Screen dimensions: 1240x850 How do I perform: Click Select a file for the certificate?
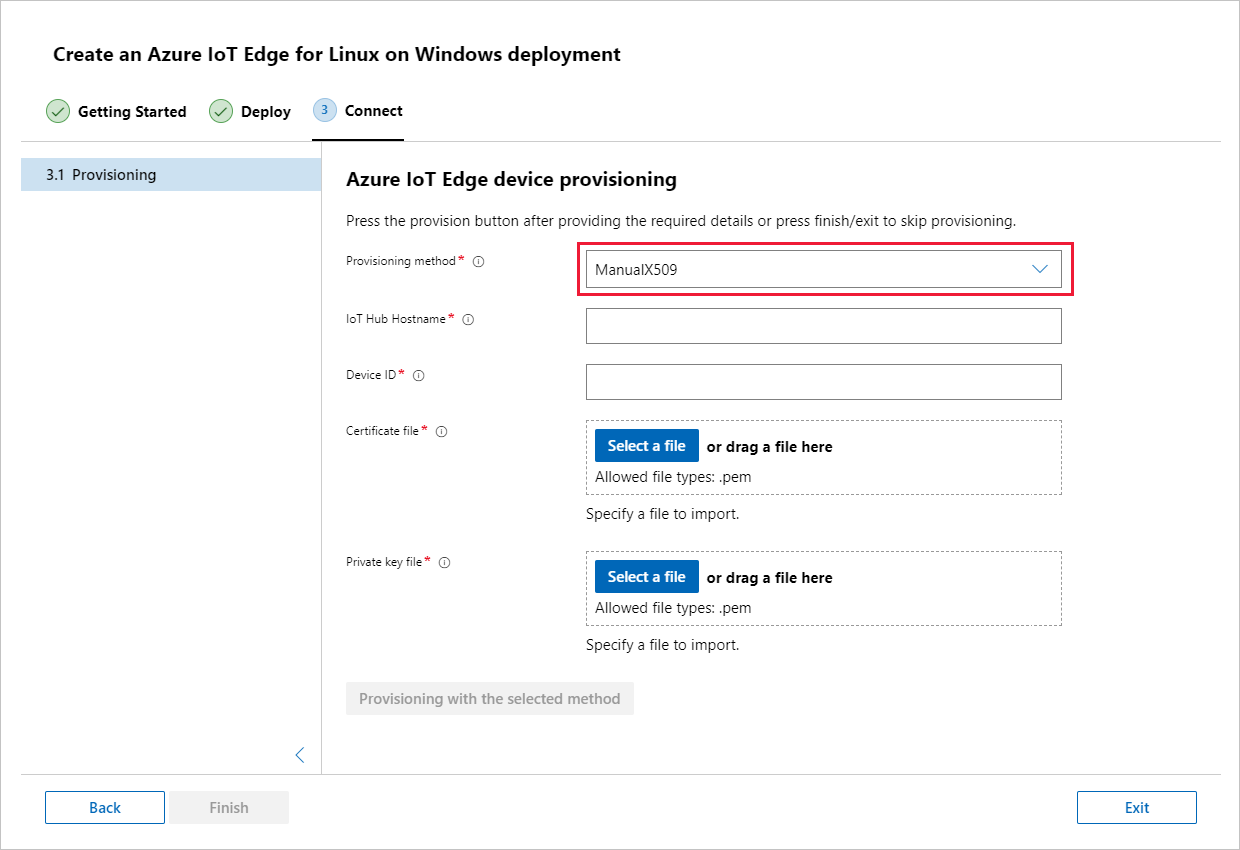[x=646, y=445]
